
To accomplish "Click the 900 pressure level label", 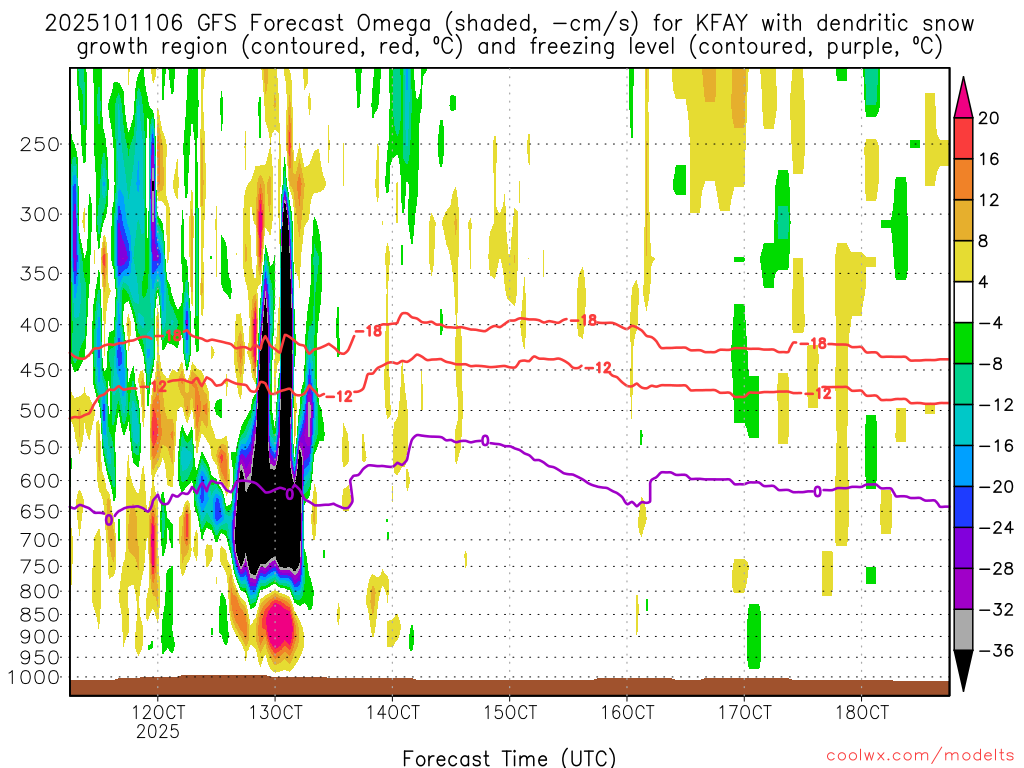I will pyautogui.click(x=40, y=637).
